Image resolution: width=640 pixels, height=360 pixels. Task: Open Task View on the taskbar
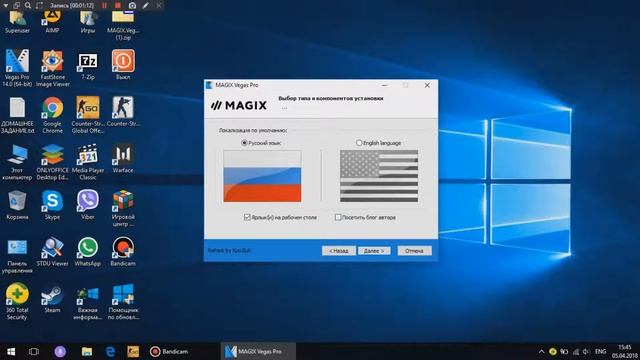click(33, 351)
